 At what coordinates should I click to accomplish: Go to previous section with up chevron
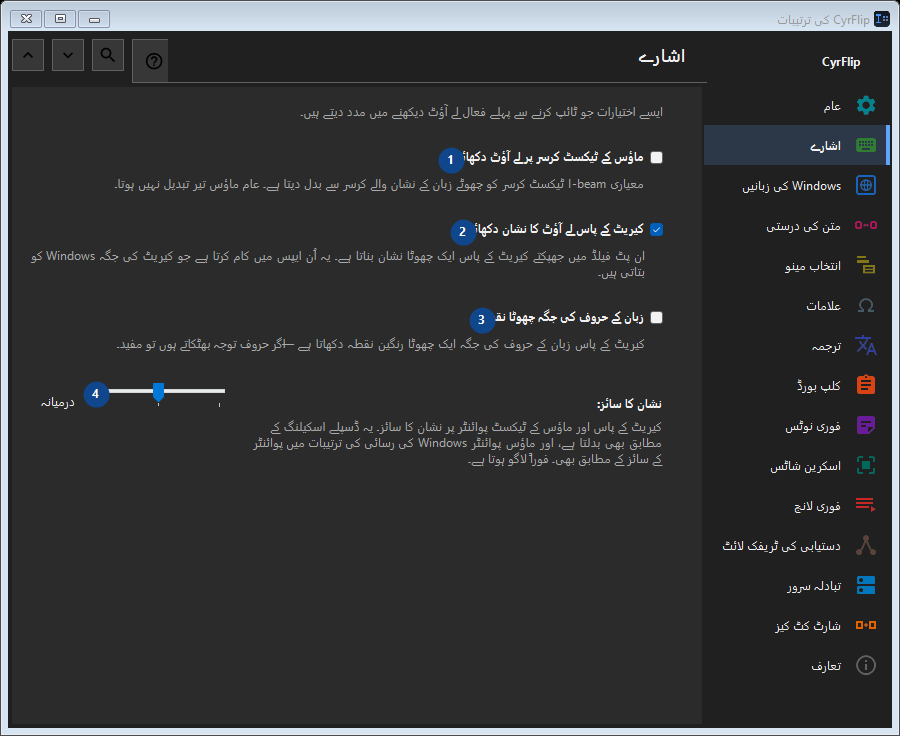coord(28,55)
